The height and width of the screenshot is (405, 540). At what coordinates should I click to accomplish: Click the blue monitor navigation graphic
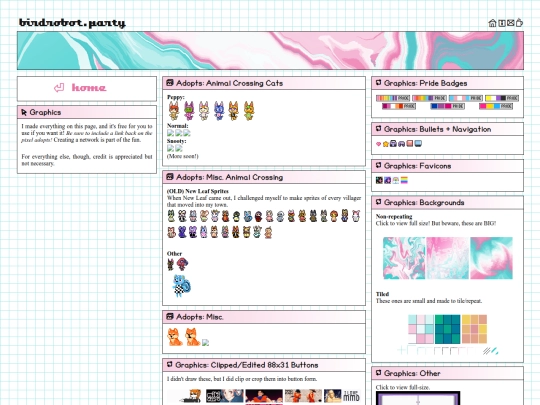point(418,143)
